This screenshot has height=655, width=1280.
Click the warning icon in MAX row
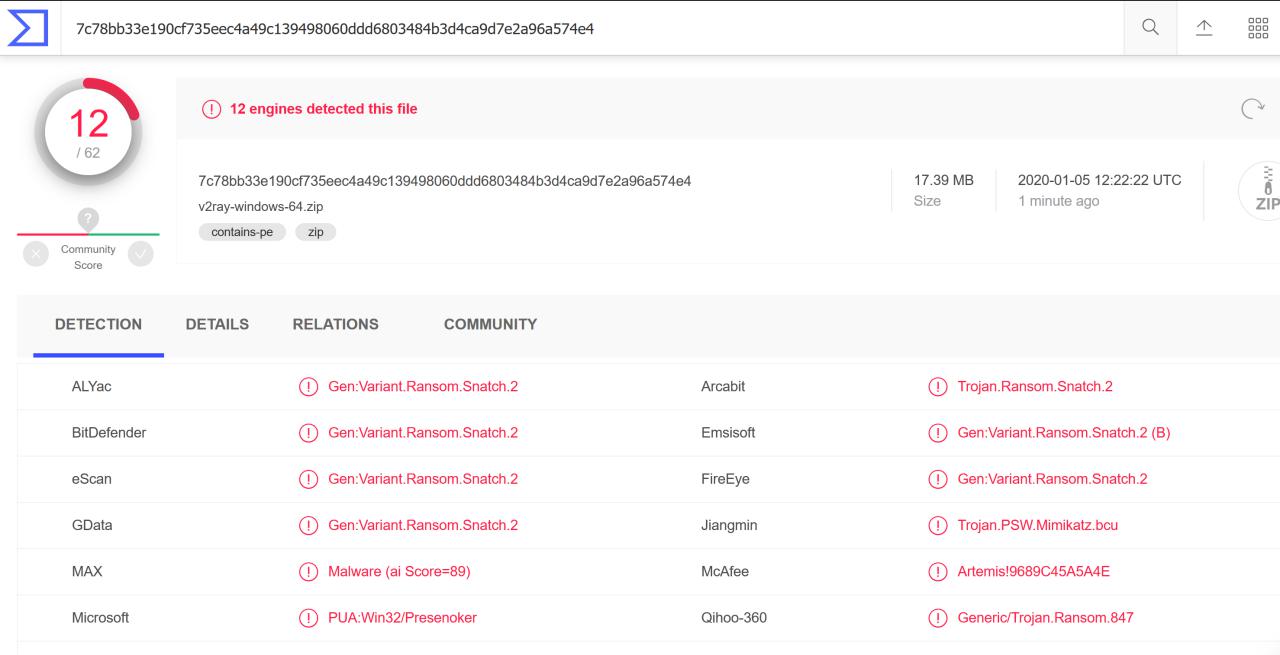pos(309,572)
